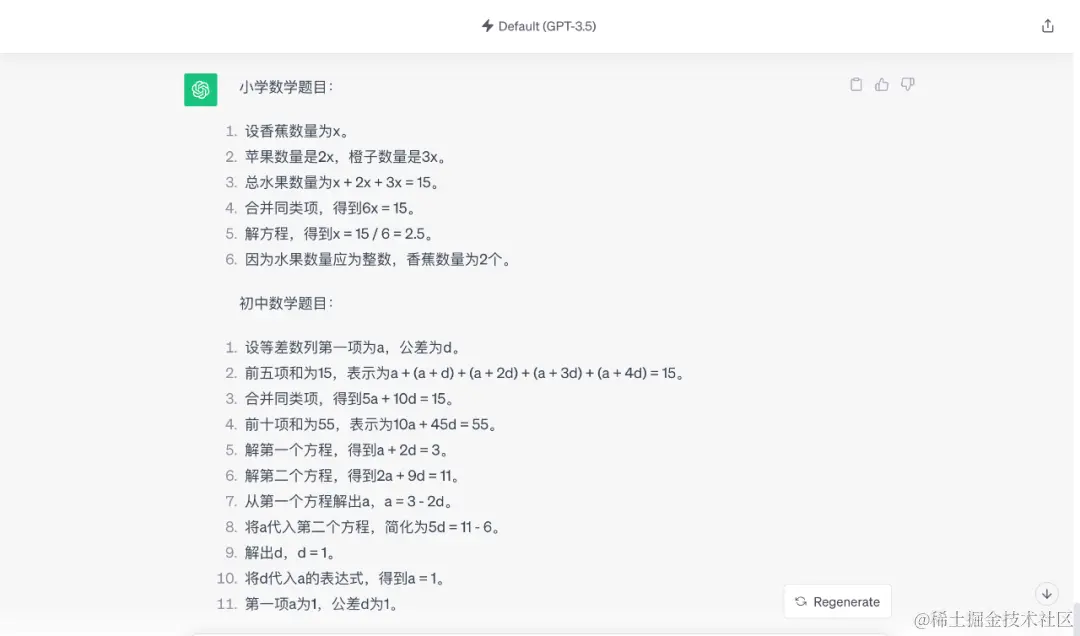Give thumbs up feedback on the response
The width and height of the screenshot is (1080, 636).
881,85
